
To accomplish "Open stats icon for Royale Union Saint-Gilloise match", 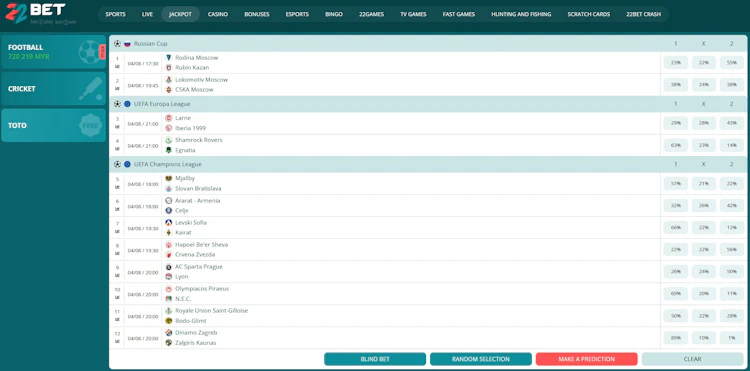I will [x=117, y=319].
